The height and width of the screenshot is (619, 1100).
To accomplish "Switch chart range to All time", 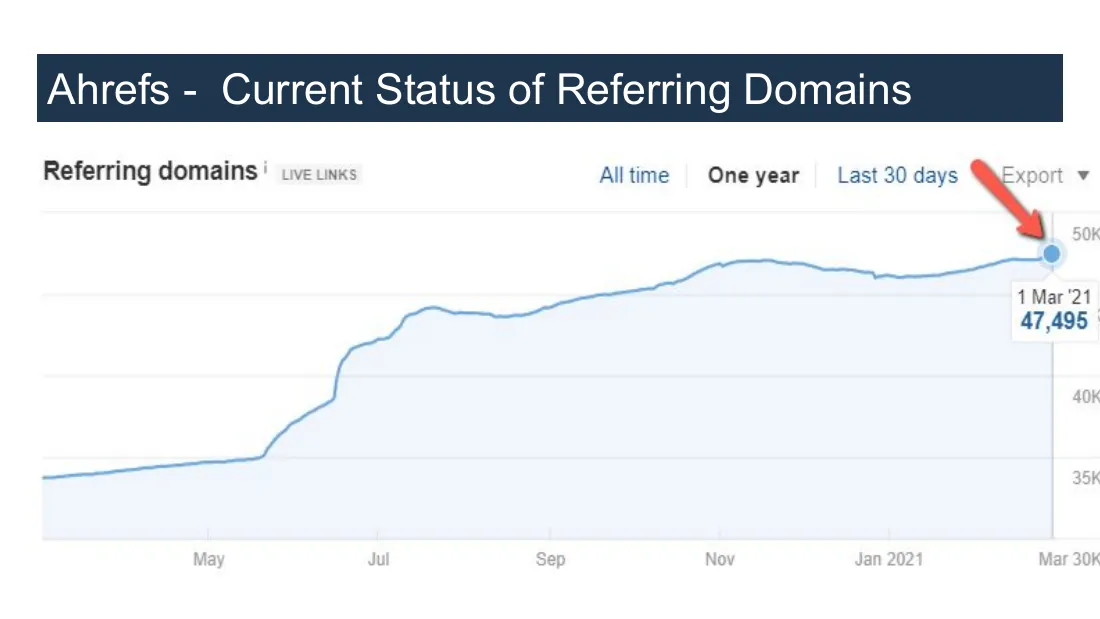I will tap(634, 175).
